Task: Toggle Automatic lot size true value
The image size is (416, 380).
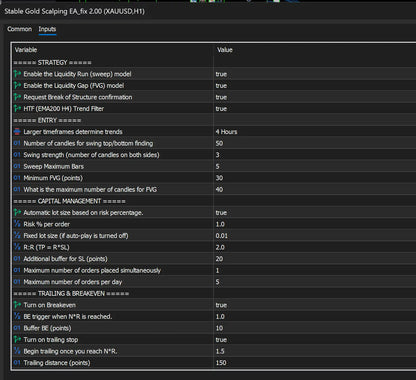Action: click(x=221, y=213)
